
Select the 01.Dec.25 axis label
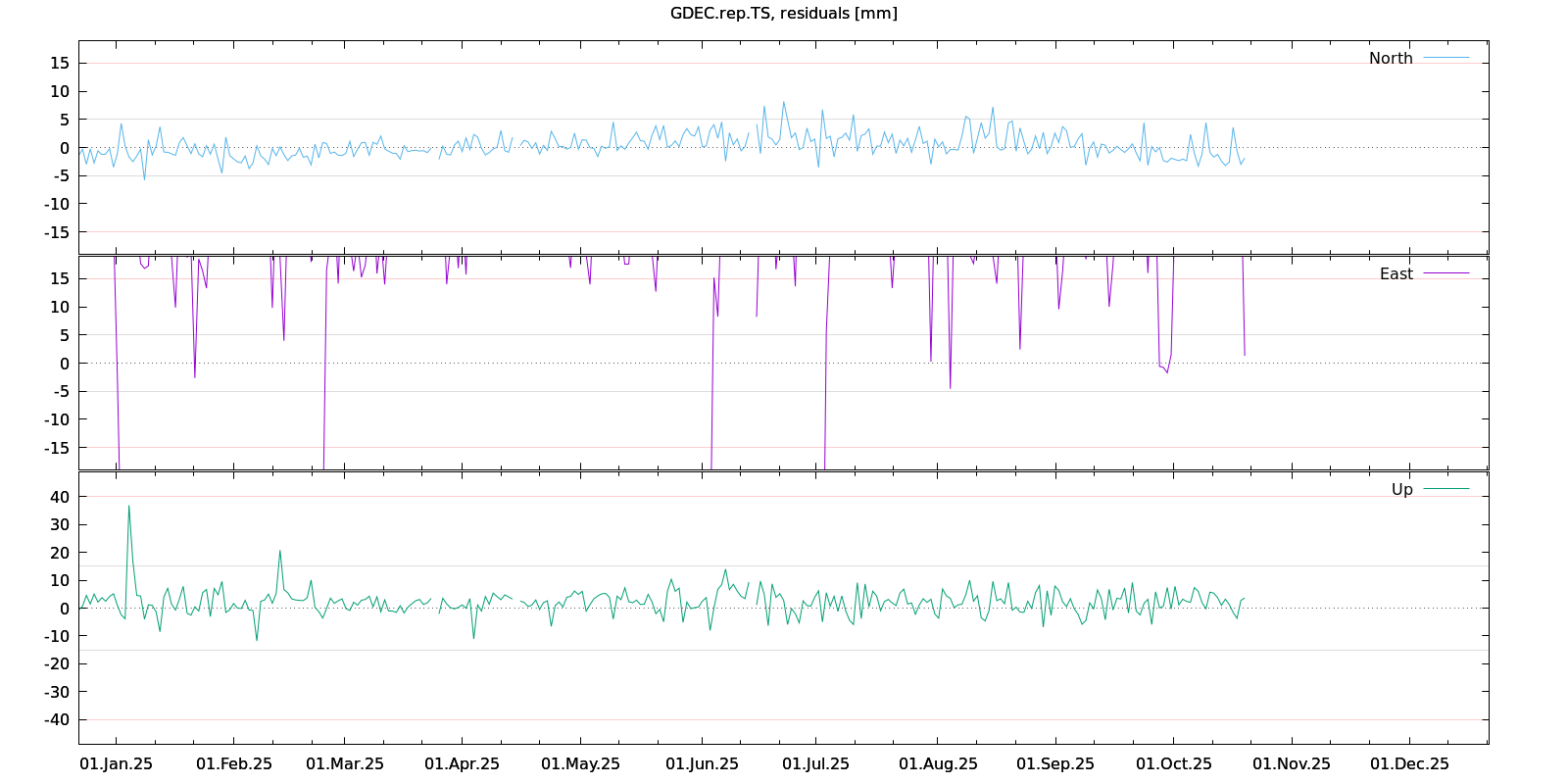[1409, 763]
